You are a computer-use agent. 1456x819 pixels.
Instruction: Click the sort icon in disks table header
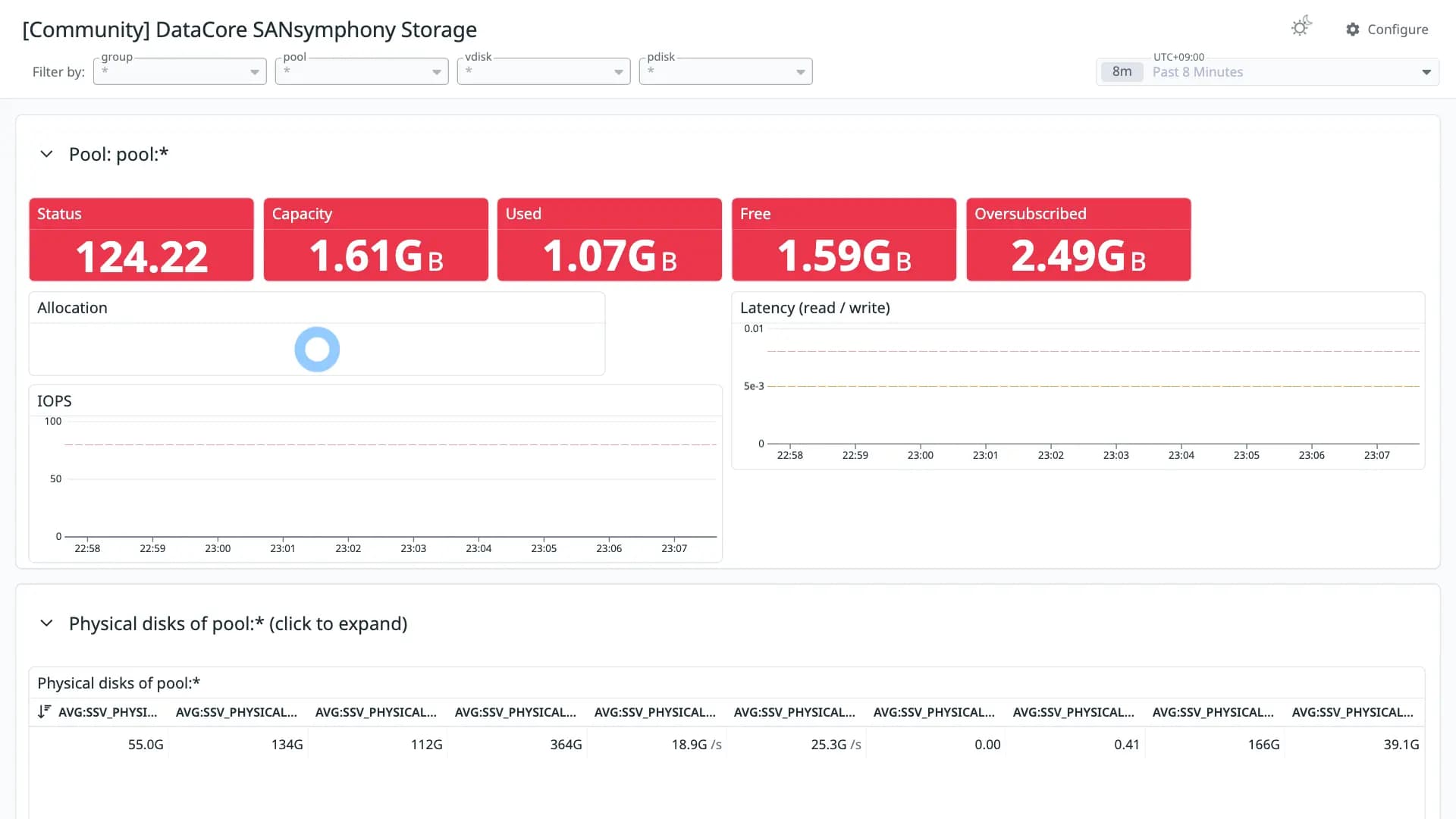tap(44, 711)
